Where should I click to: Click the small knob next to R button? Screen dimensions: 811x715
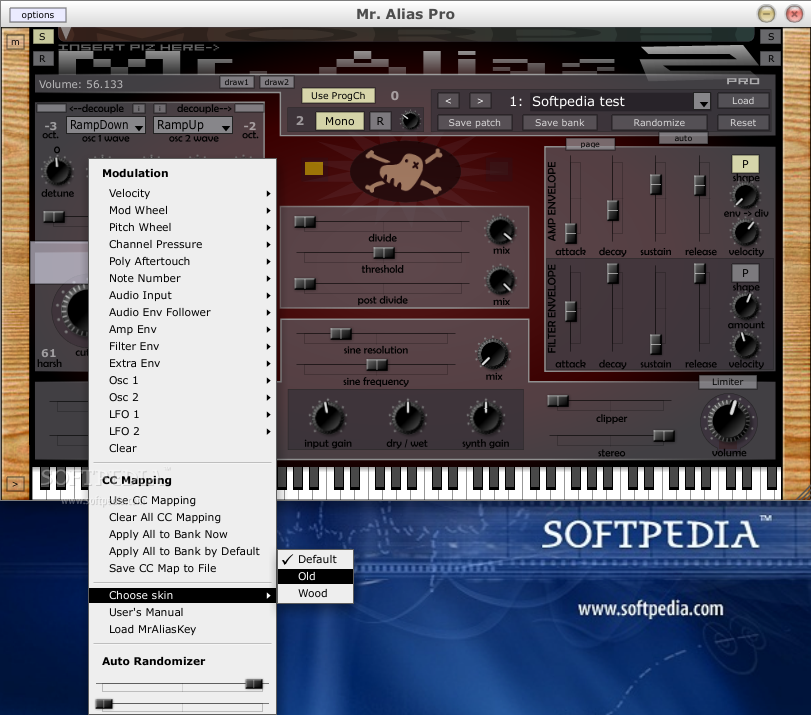coord(410,121)
